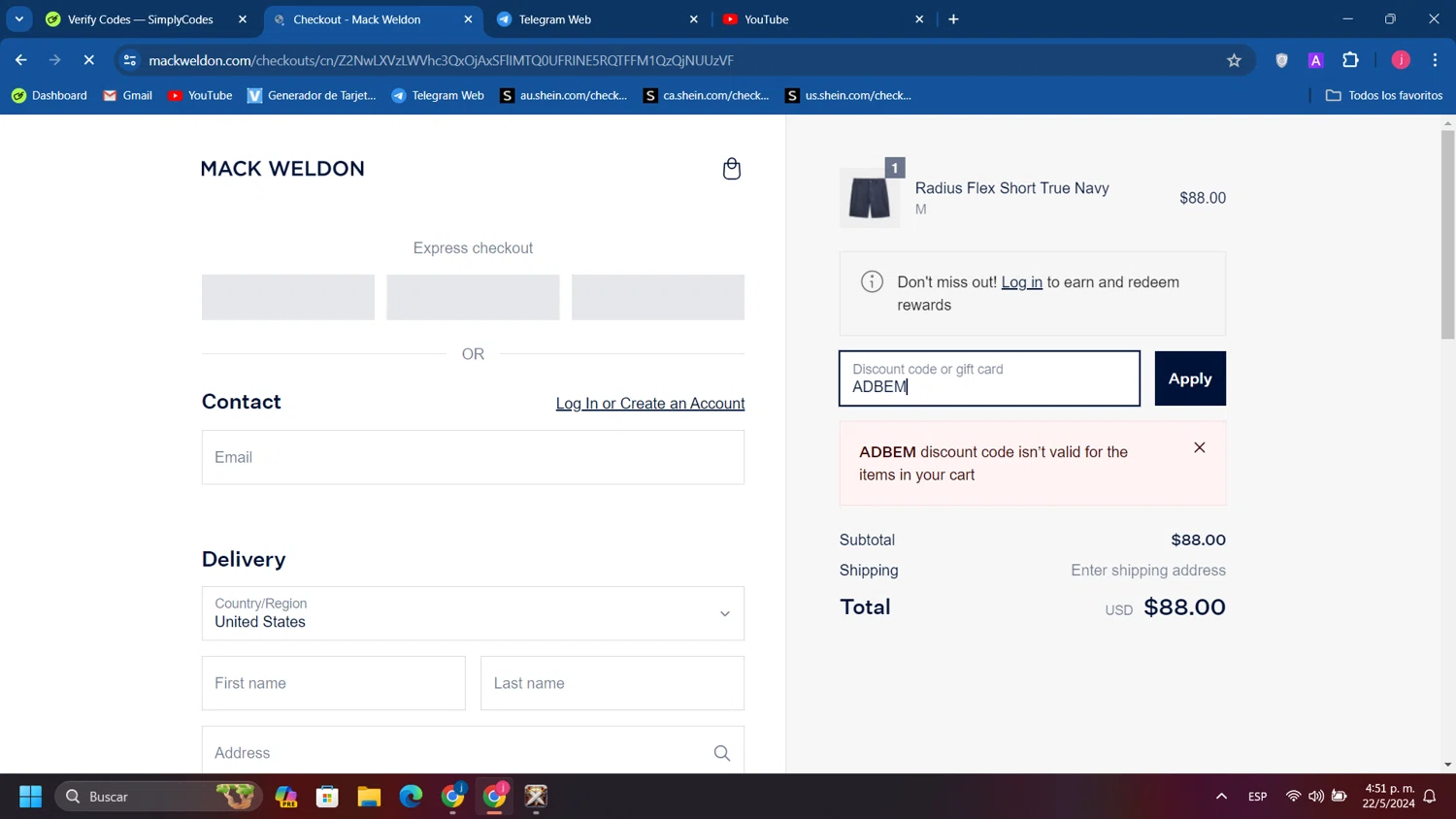Screen dimensions: 1456x819
Task: Focus the Last name field
Action: click(612, 683)
